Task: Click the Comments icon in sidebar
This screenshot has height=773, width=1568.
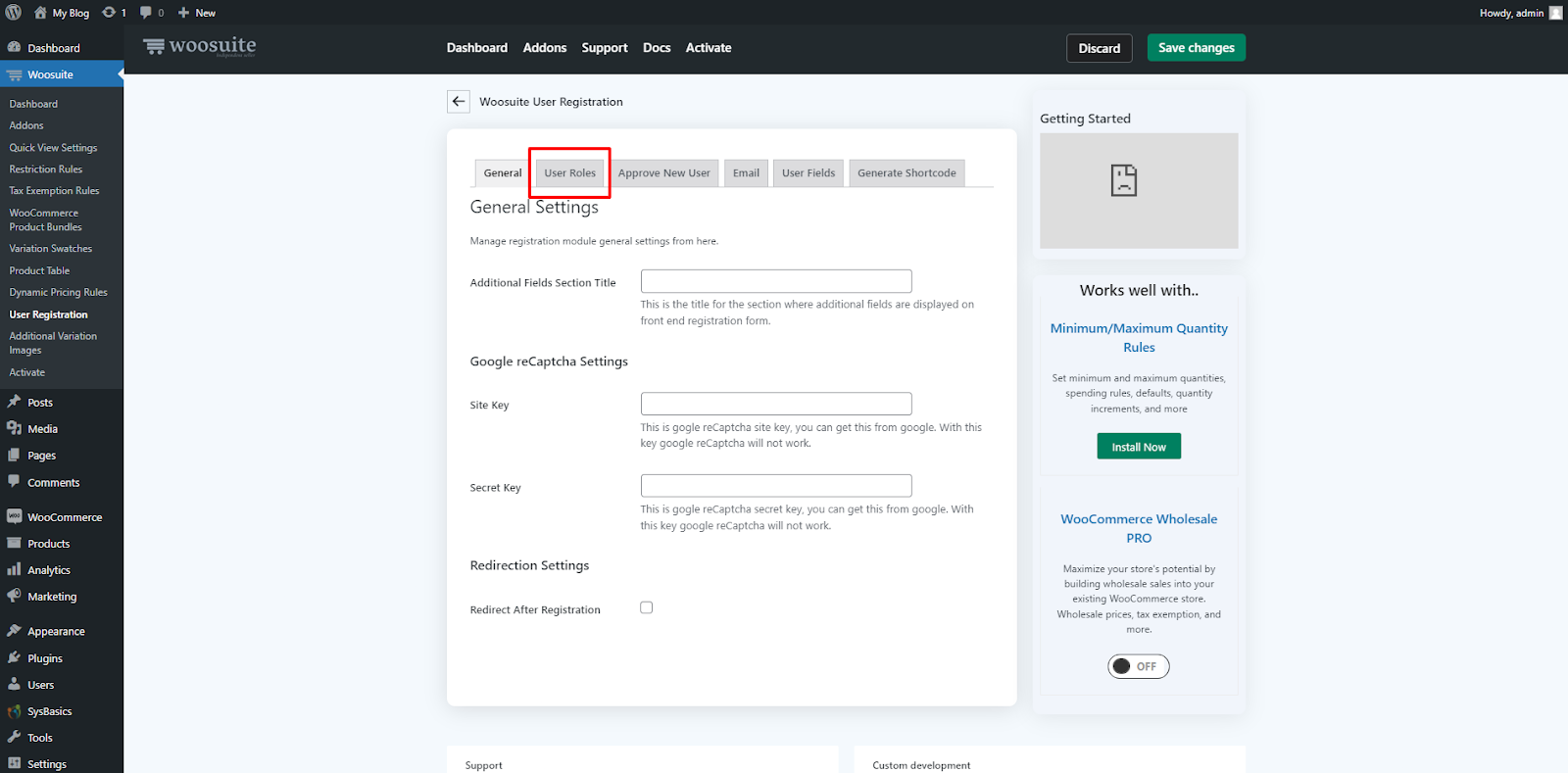Action: pos(14,481)
